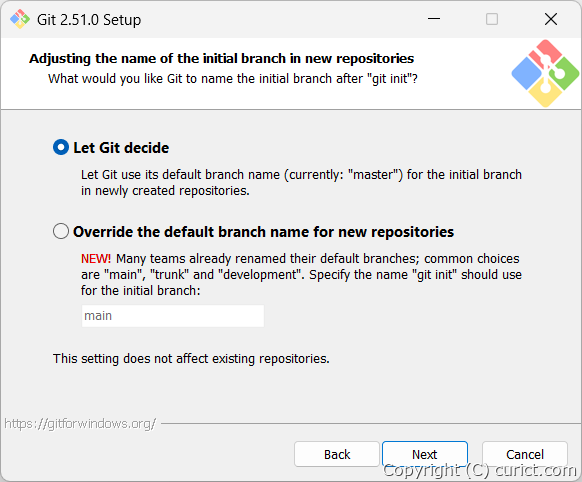The width and height of the screenshot is (582, 482).
Task: Cancel the Git installation
Action: coord(524,454)
